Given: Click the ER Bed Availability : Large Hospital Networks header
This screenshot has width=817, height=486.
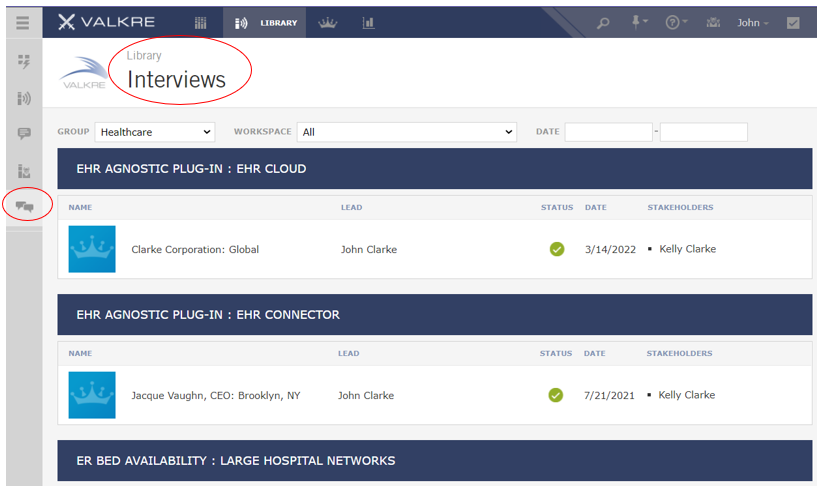Looking at the screenshot, I should click(x=435, y=460).
